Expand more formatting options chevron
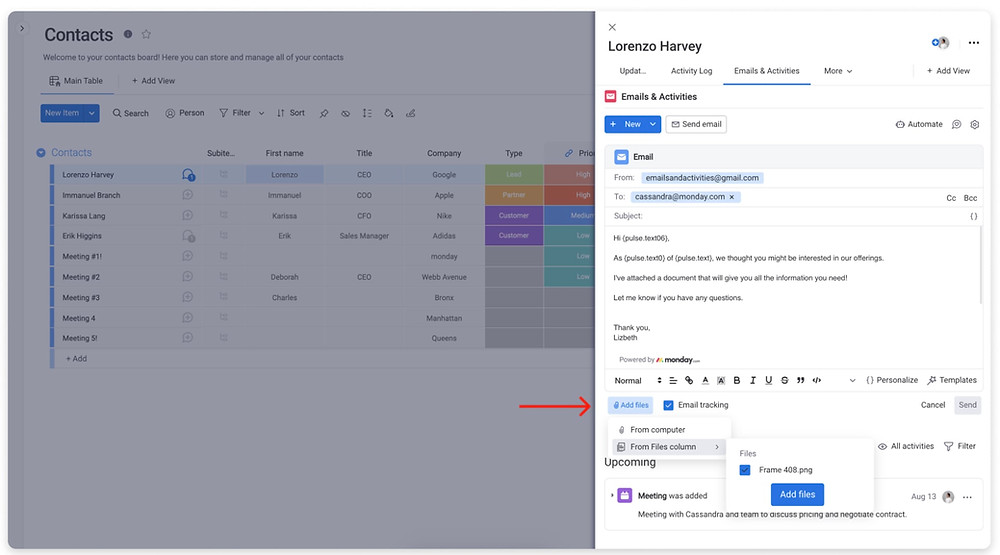 852,380
